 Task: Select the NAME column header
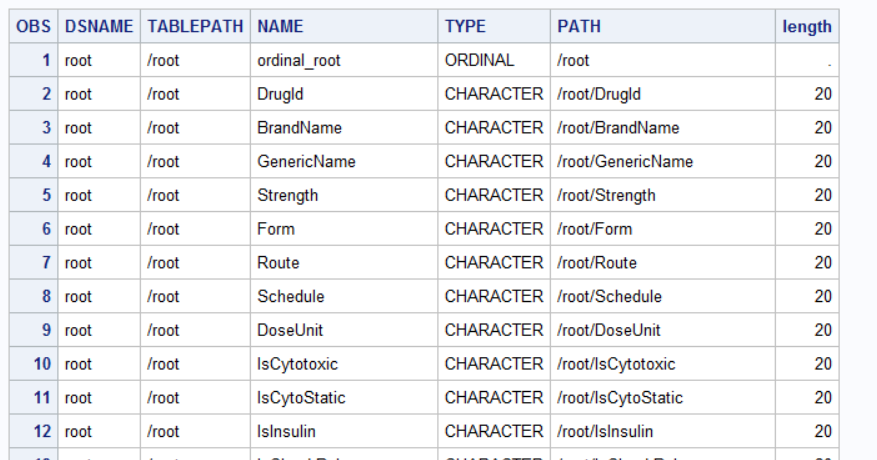click(280, 27)
